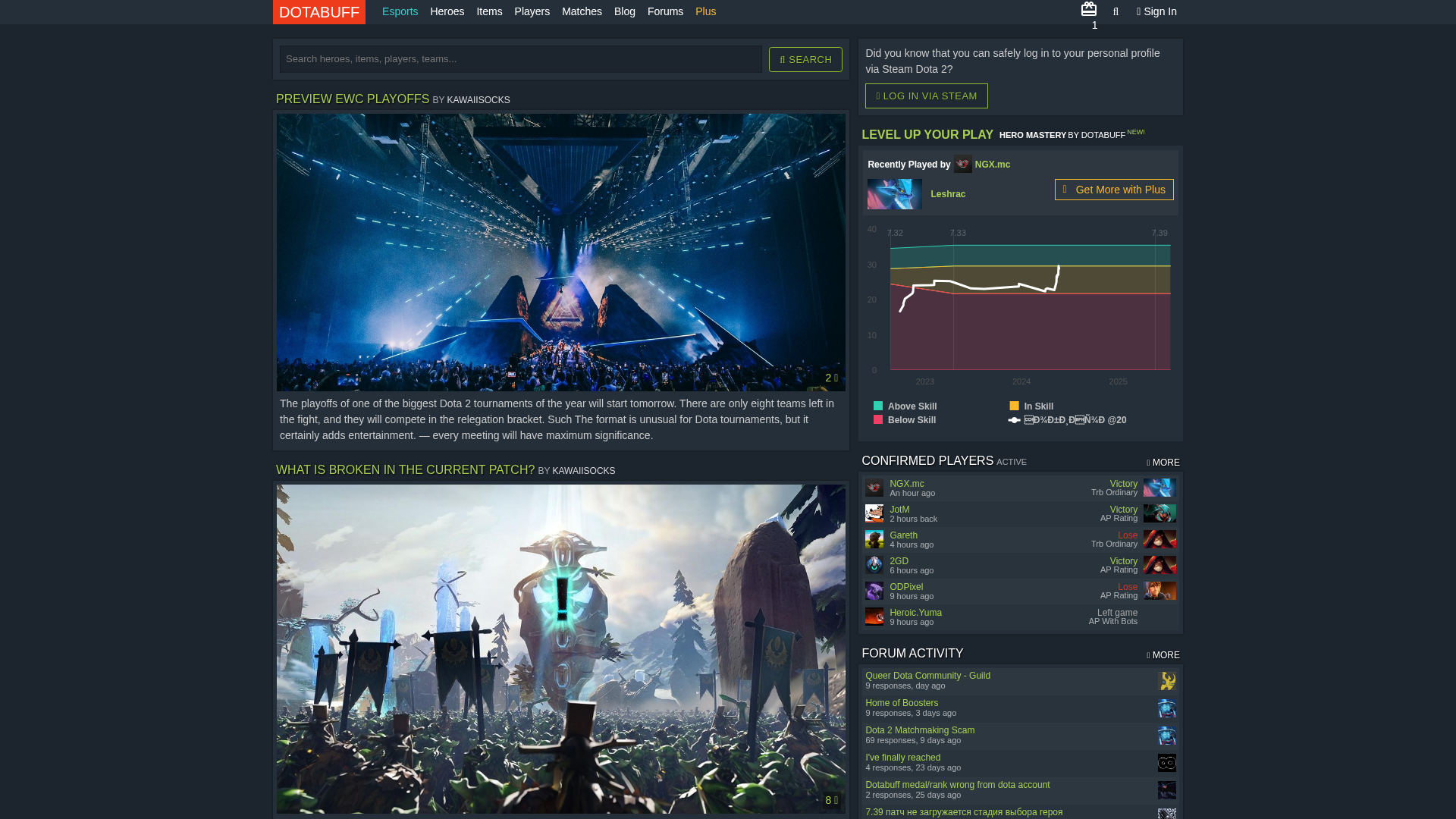Open the Players menu
Viewport: 1456px width, 819px height.
coord(532,11)
